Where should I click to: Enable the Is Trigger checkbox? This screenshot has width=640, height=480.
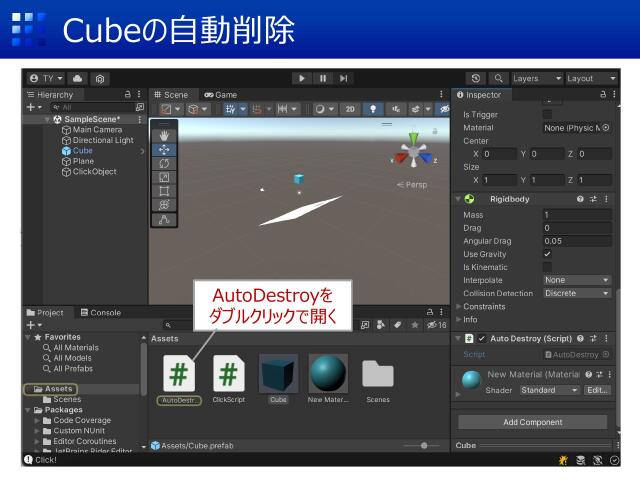[547, 115]
